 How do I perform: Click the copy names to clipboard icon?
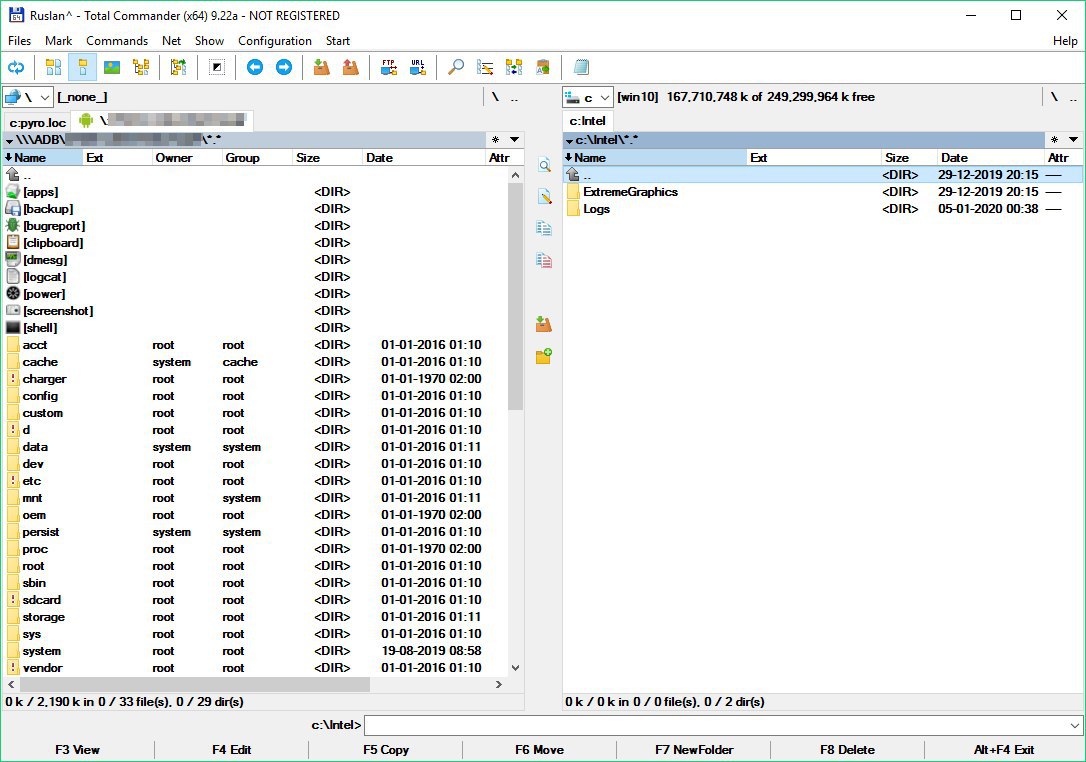click(x=543, y=67)
